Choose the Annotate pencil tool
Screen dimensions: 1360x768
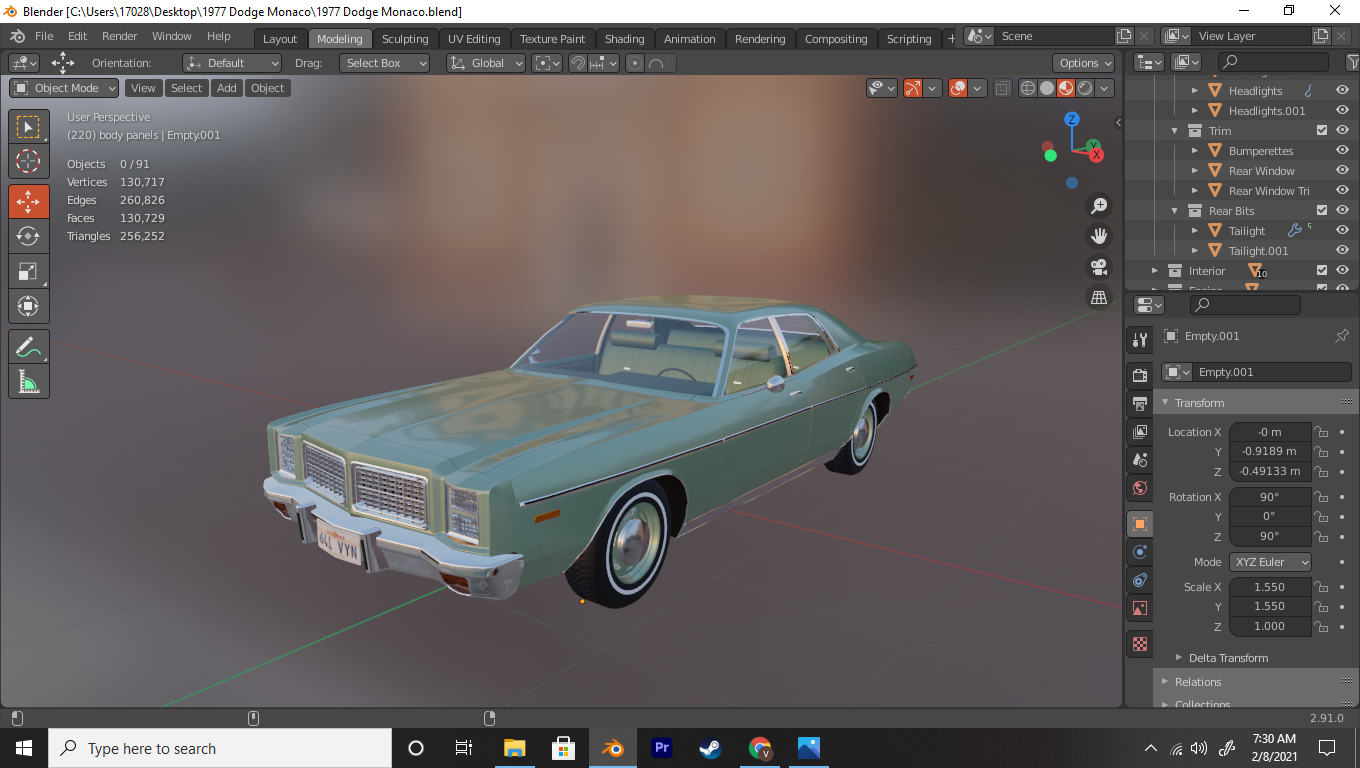click(29, 346)
